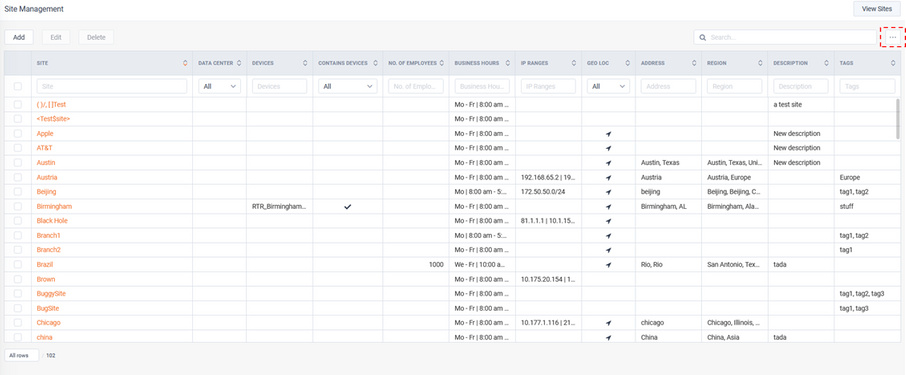Click the magnifier icon in search box

(x=703, y=38)
